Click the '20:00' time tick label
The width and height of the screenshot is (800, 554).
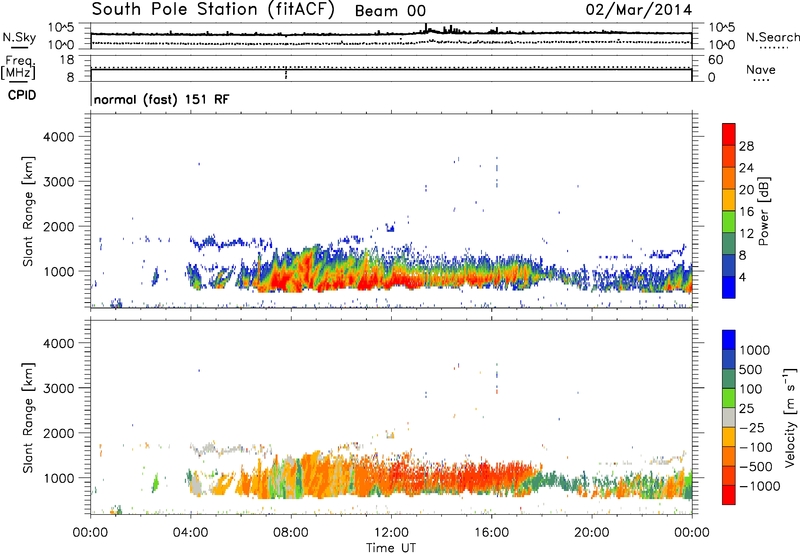[591, 533]
